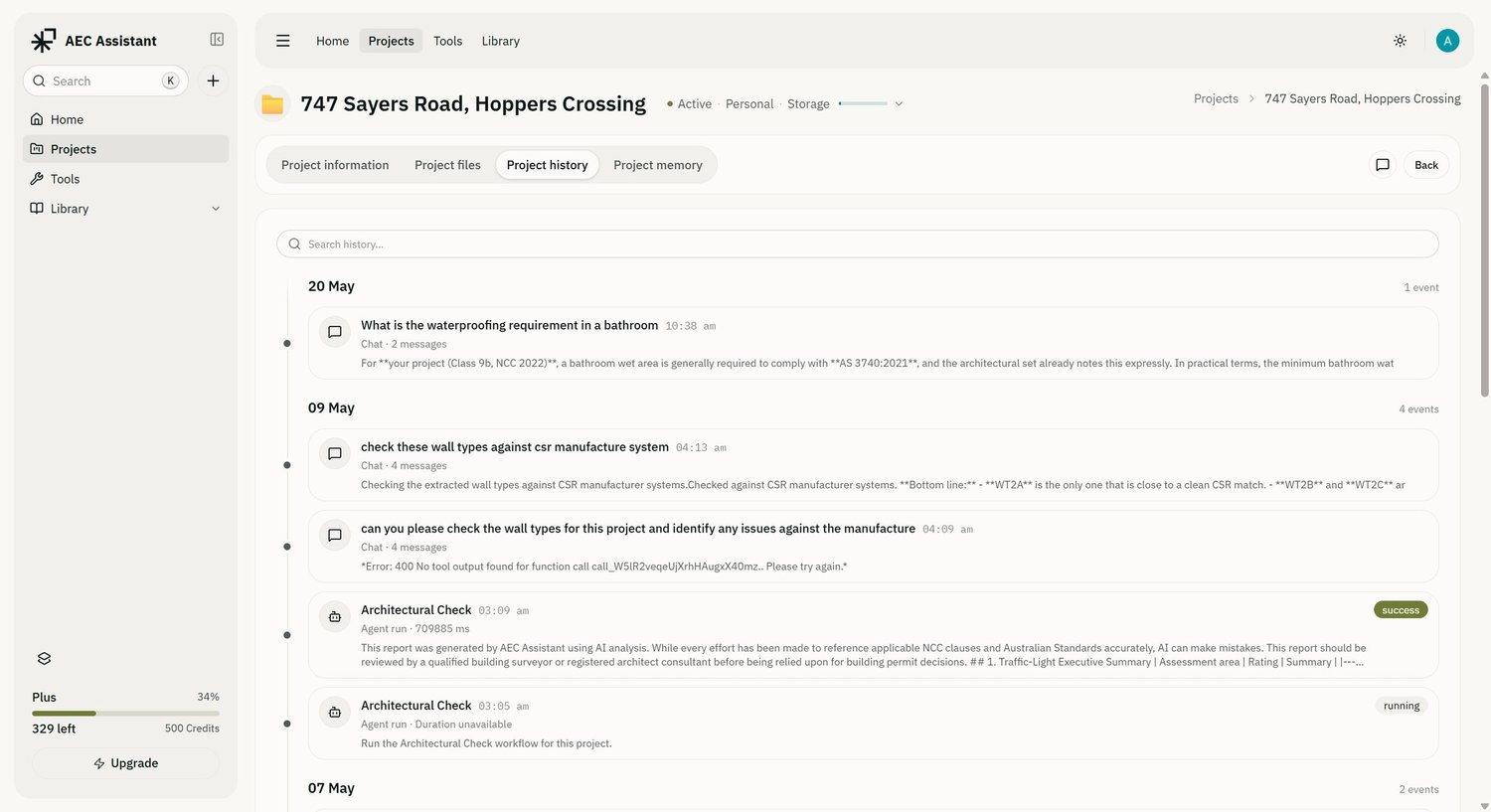Toggle the light/dark theme sun icon

1400,41
